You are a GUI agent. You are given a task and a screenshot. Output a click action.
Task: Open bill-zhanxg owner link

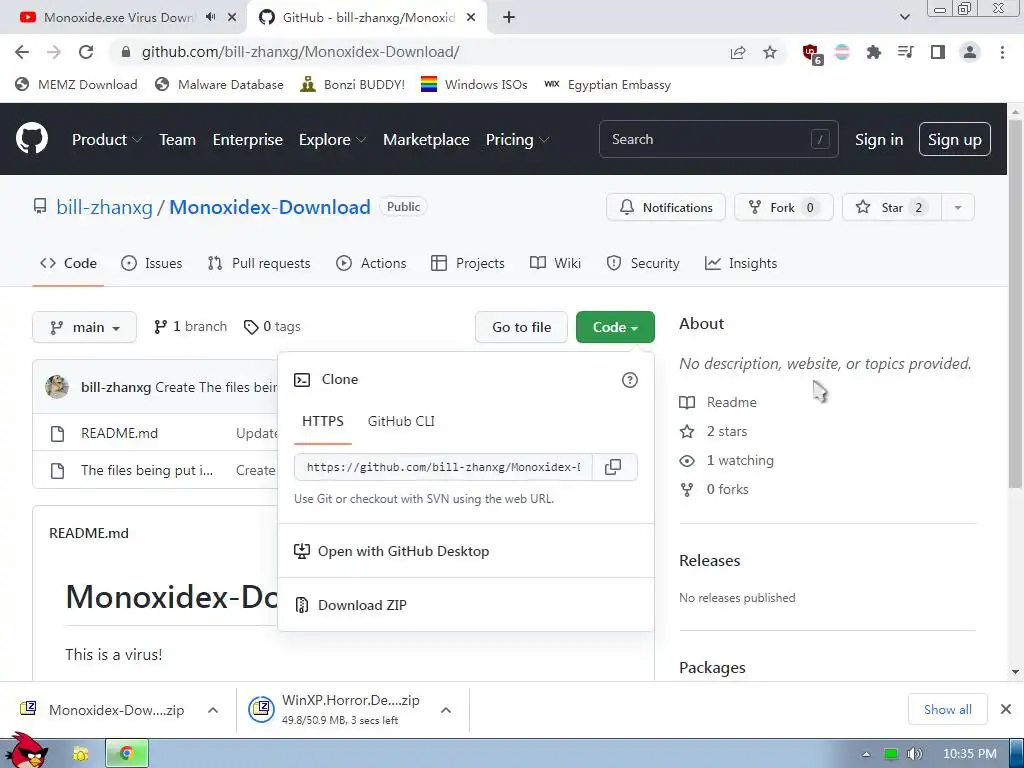pos(104,207)
